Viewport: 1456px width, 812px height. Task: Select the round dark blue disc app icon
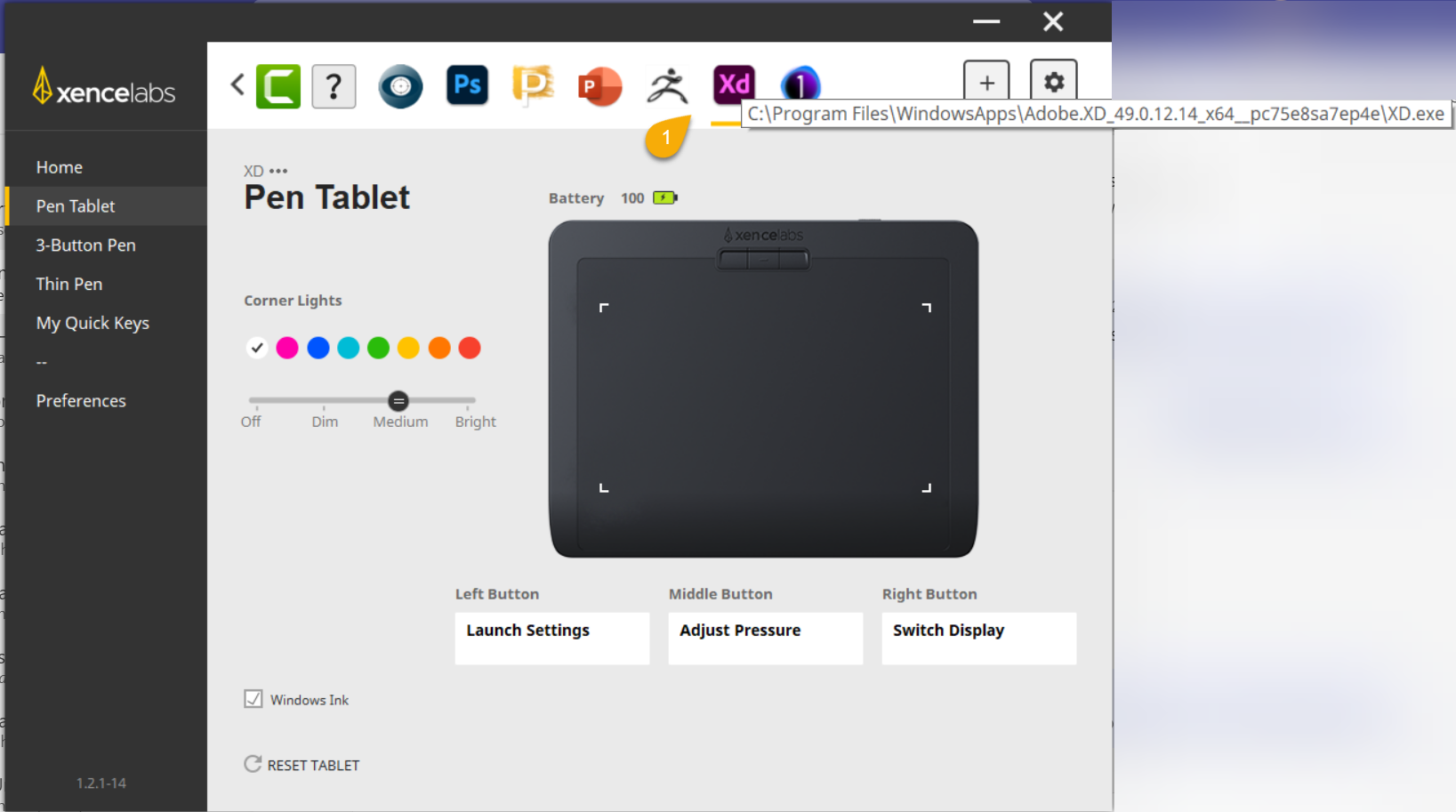pyautogui.click(x=401, y=86)
